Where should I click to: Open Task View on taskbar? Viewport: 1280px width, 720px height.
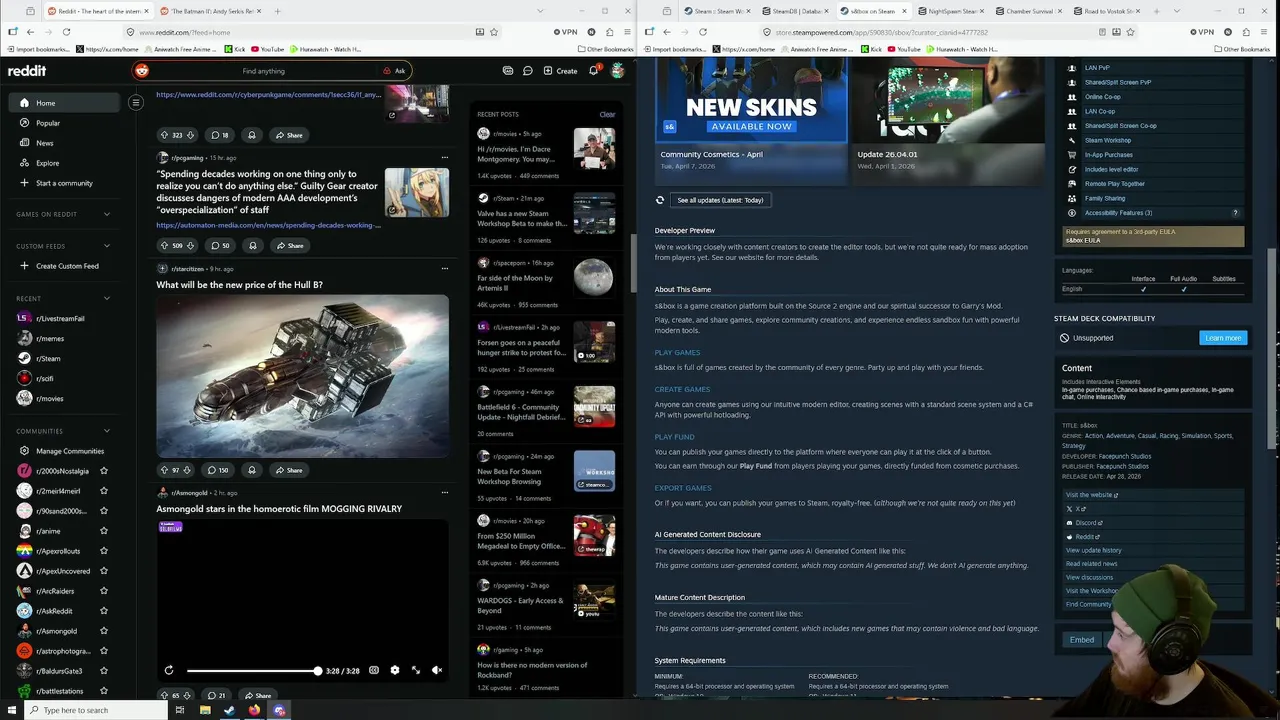179,710
